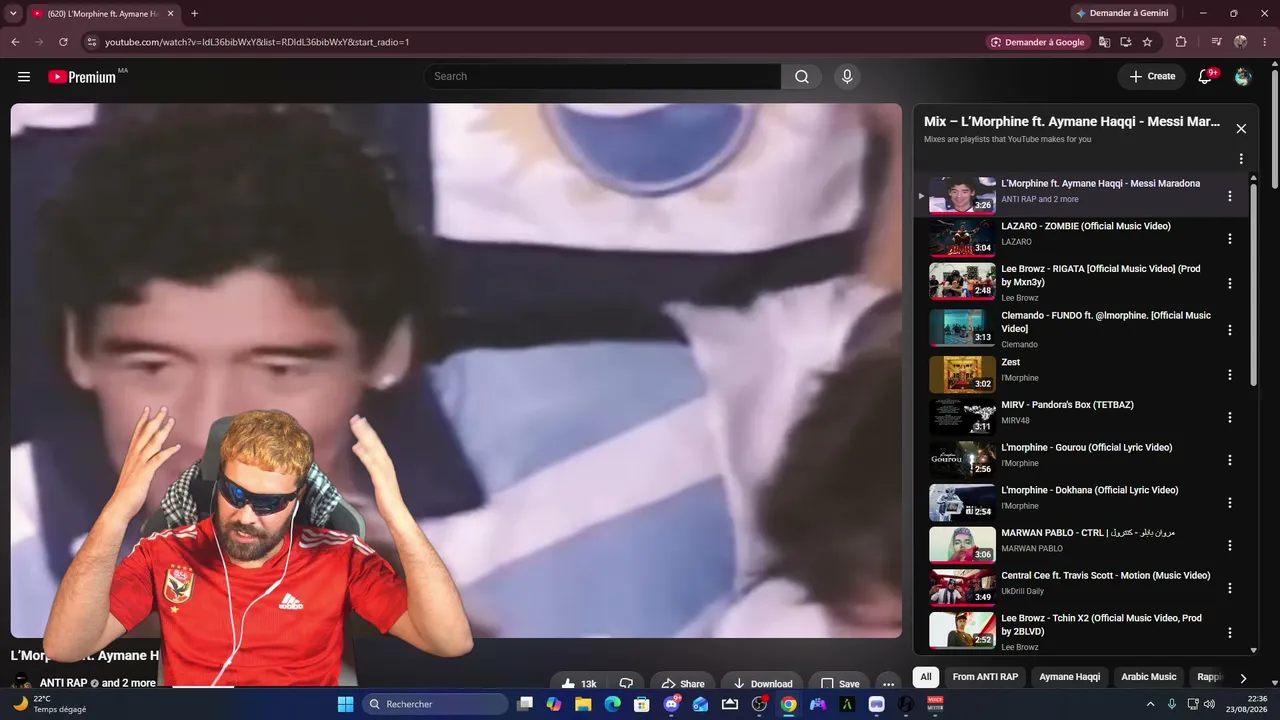Viewport: 1280px width, 720px height.
Task: Select the Aymane Haqqi chip
Action: [x=1069, y=677]
